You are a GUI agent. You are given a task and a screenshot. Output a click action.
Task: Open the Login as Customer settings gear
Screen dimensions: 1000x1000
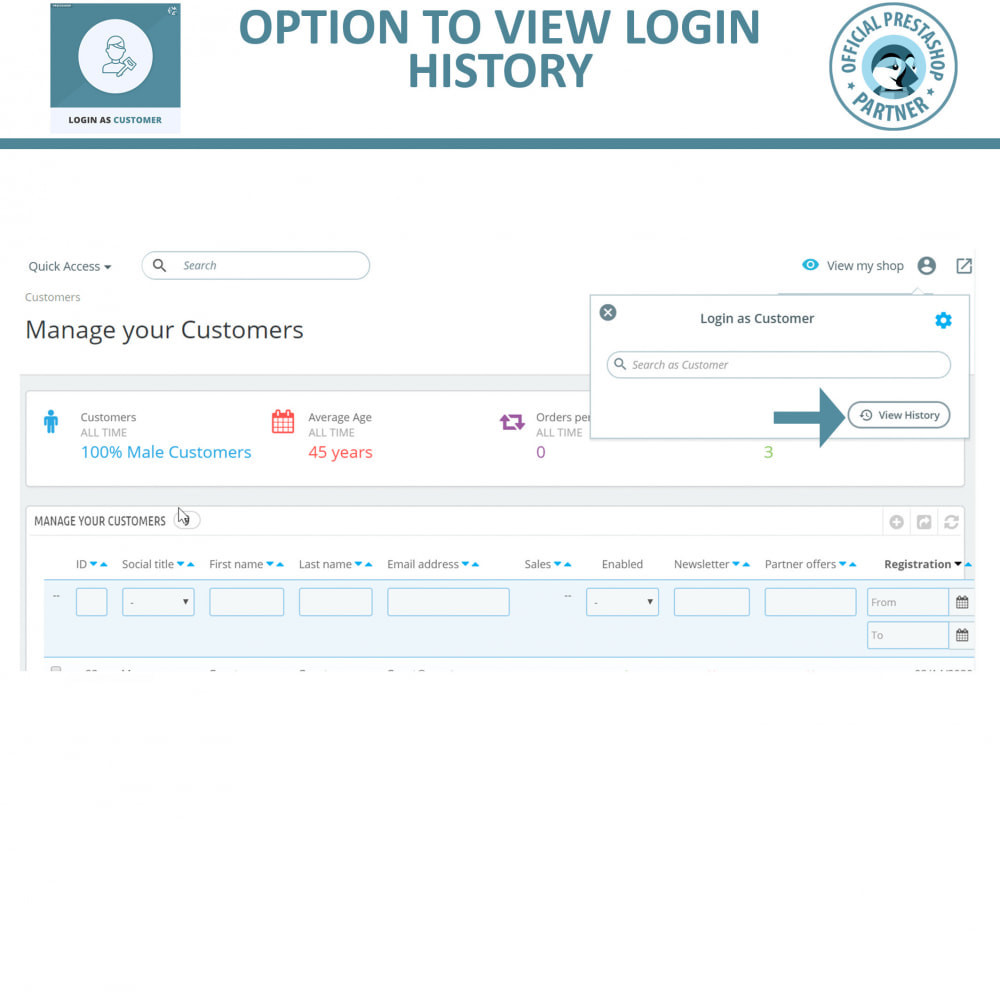pos(943,320)
